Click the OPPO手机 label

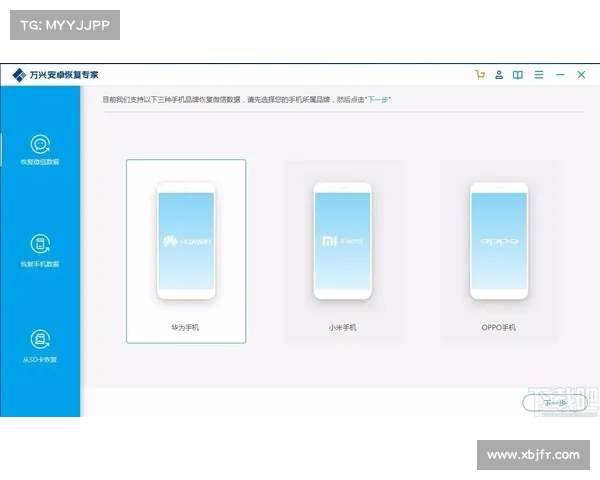[x=499, y=327]
